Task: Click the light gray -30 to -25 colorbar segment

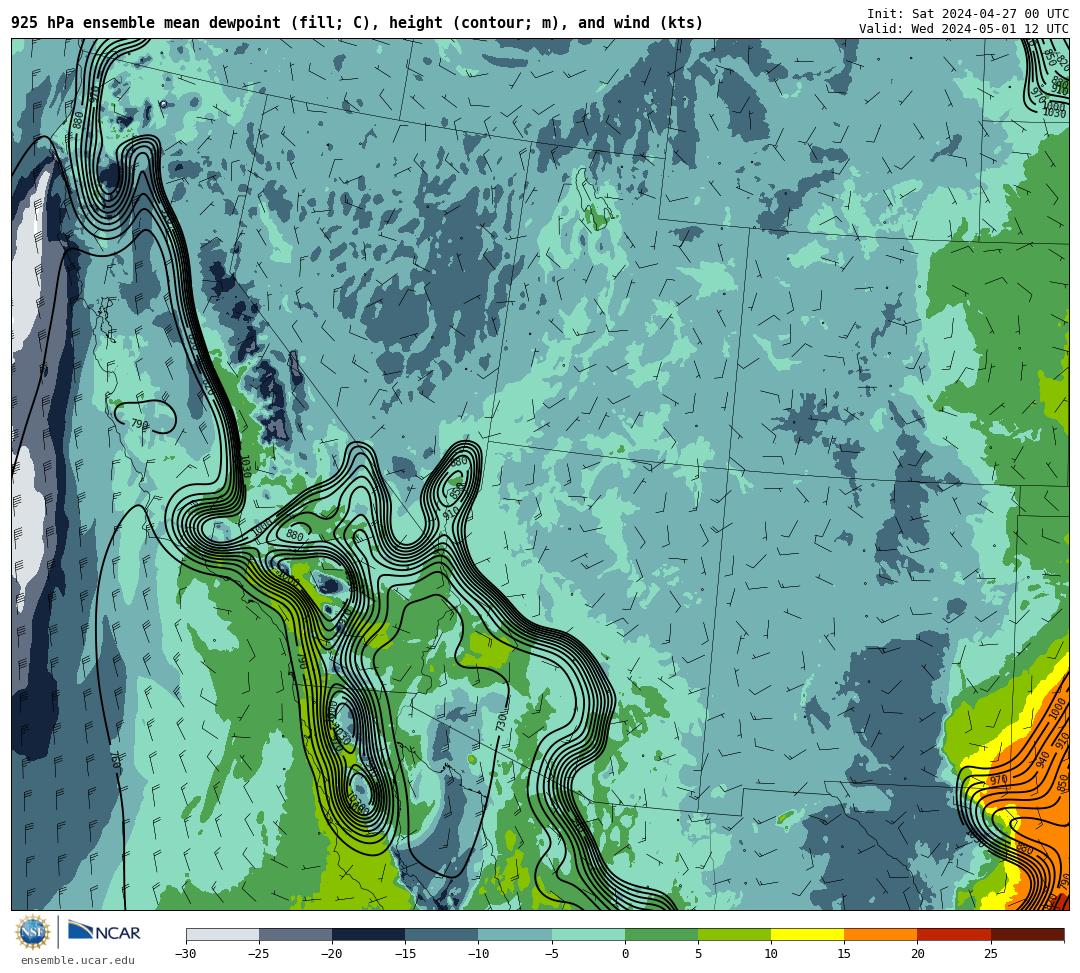Action: click(x=222, y=934)
